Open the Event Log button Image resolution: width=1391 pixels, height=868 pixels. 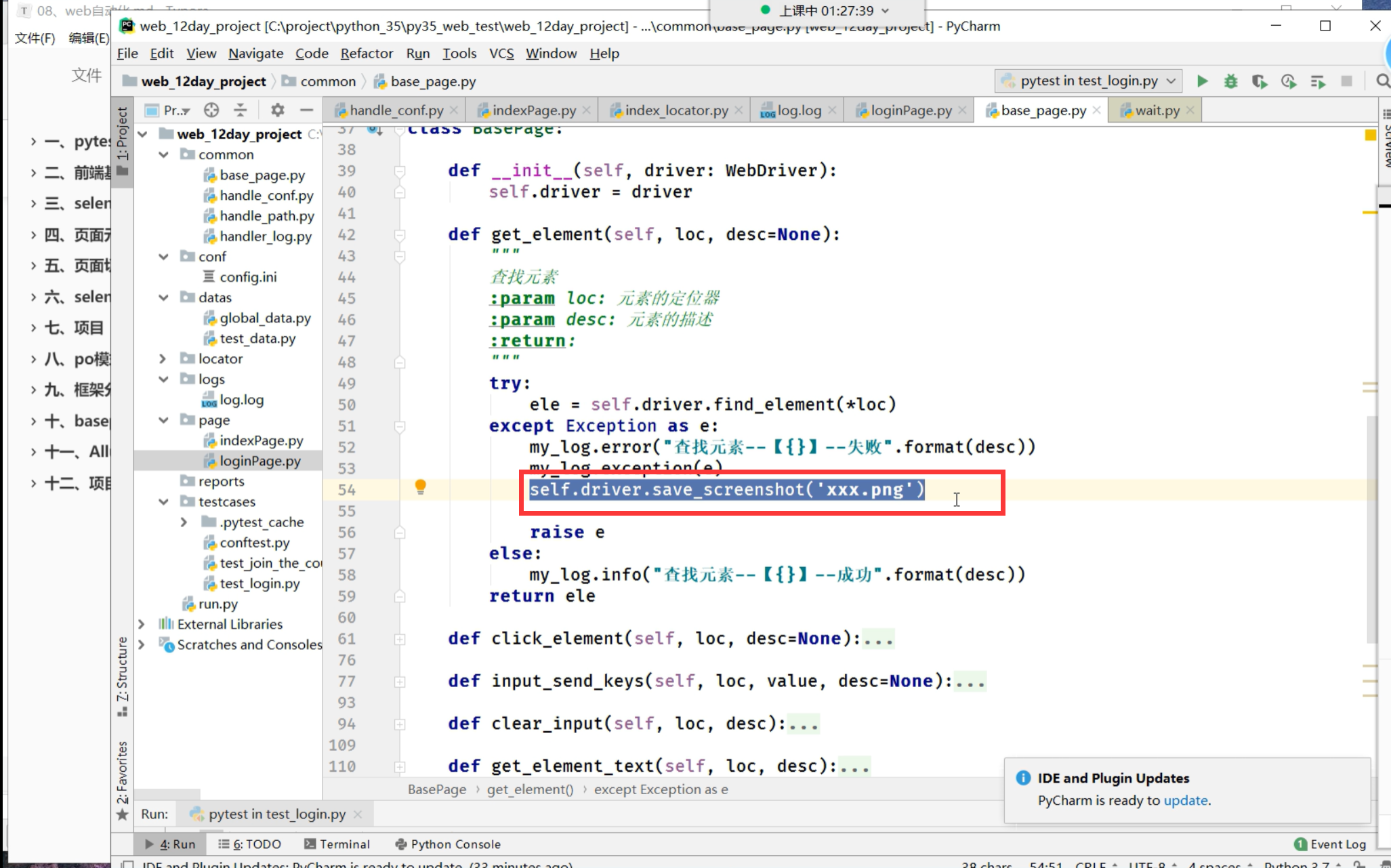pos(1330,844)
